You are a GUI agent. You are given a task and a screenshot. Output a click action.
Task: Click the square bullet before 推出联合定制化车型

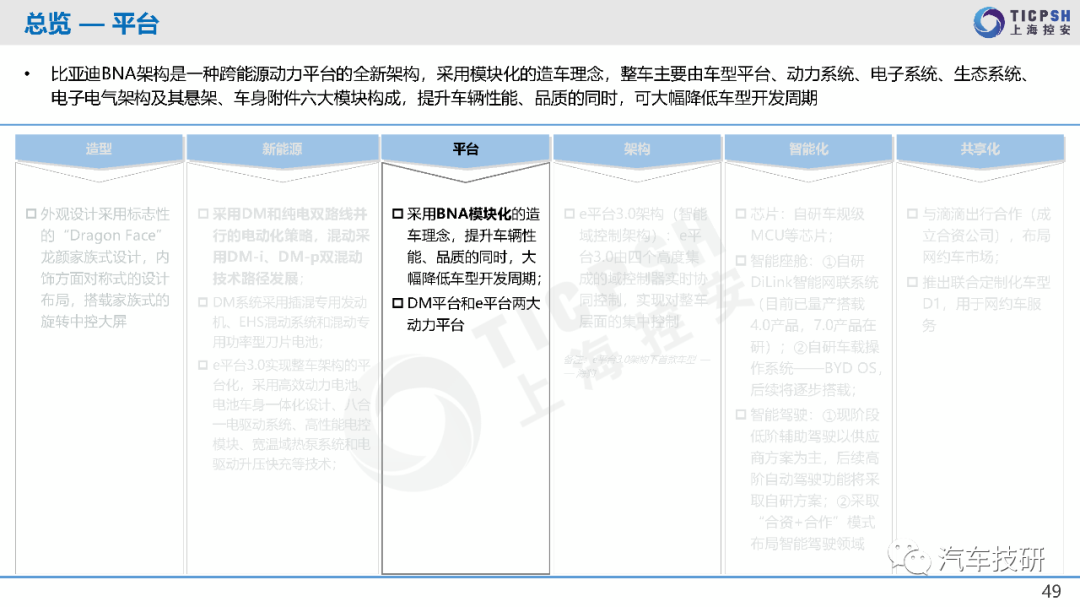point(913,282)
